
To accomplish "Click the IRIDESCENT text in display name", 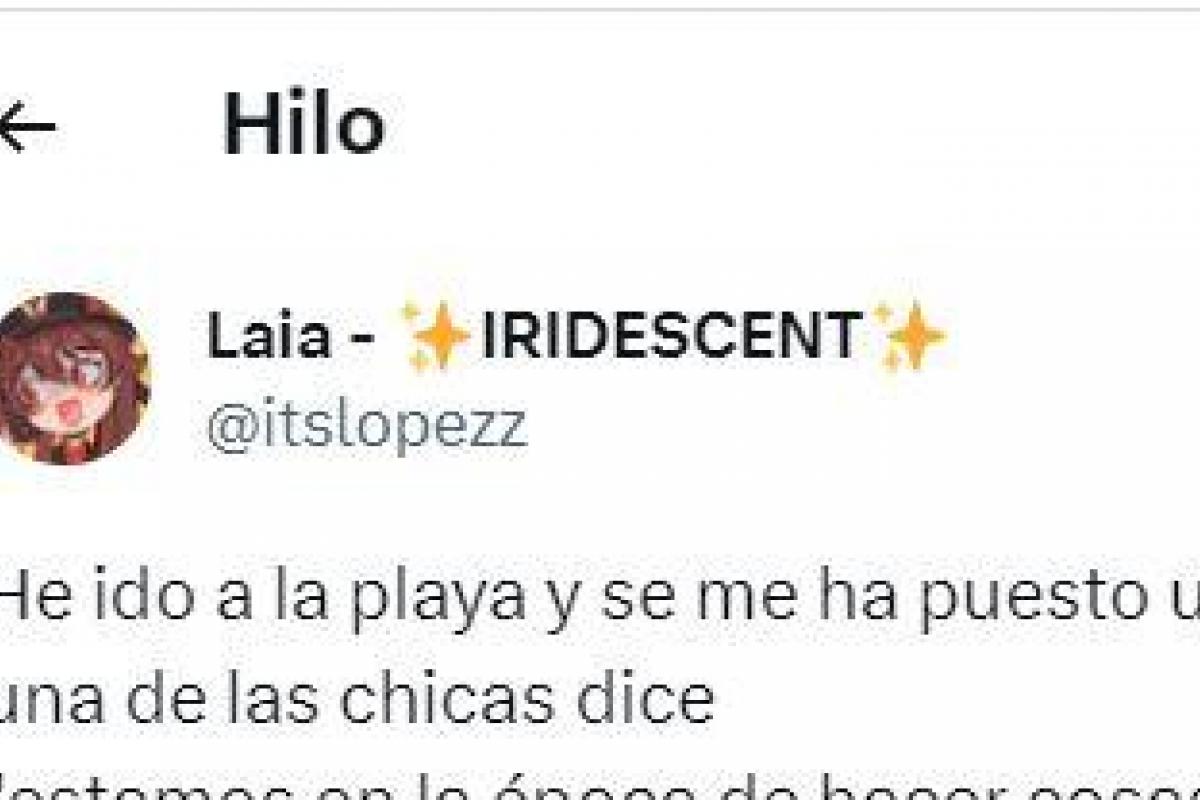I will click(x=670, y=336).
